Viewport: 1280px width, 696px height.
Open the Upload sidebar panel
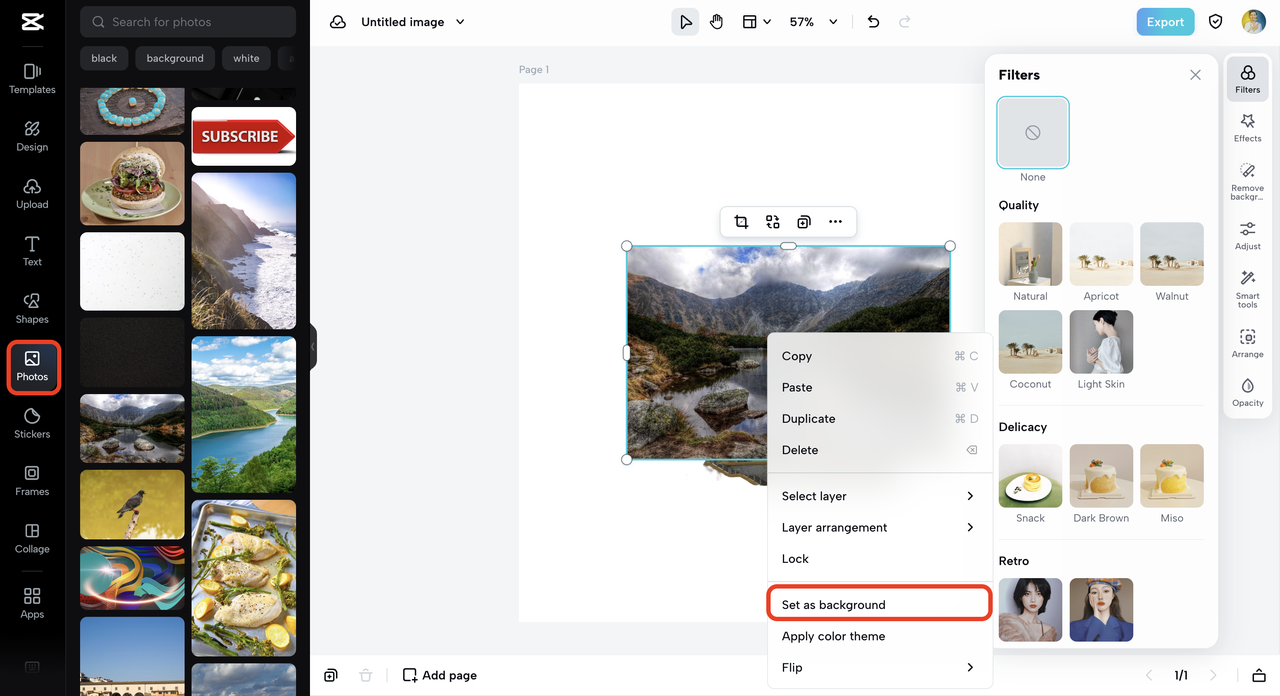point(32,194)
